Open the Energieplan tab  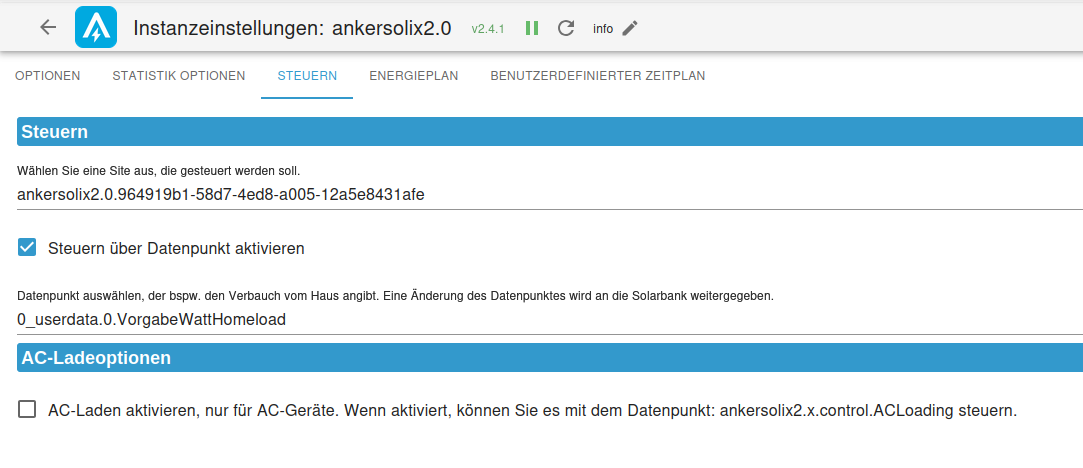coord(414,76)
